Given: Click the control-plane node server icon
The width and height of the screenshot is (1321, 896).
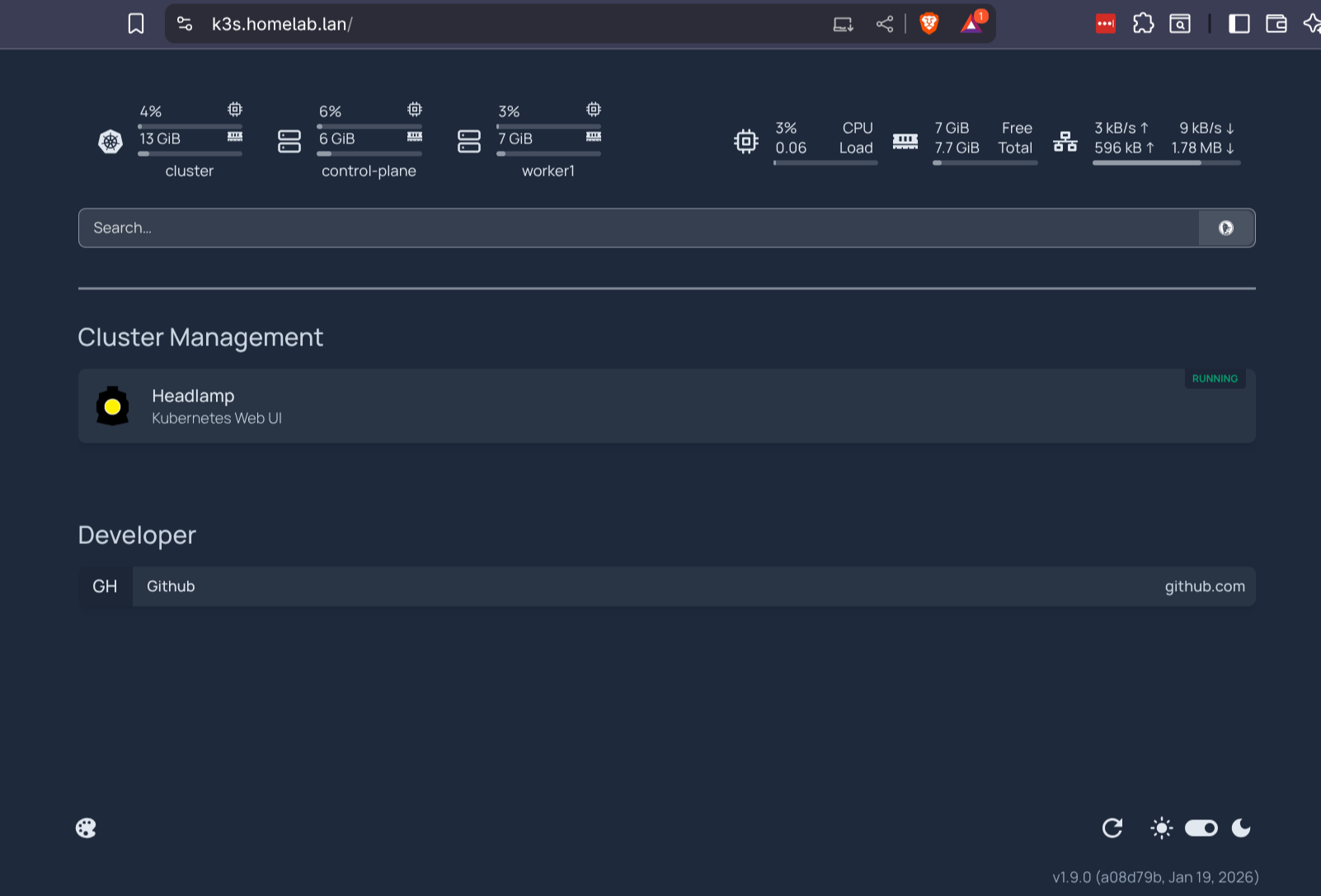Looking at the screenshot, I should (x=289, y=142).
